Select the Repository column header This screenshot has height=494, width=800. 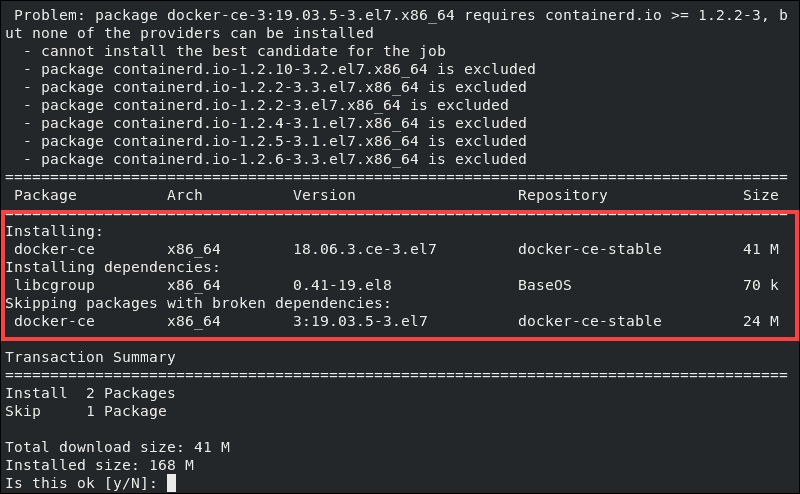[x=562, y=195]
